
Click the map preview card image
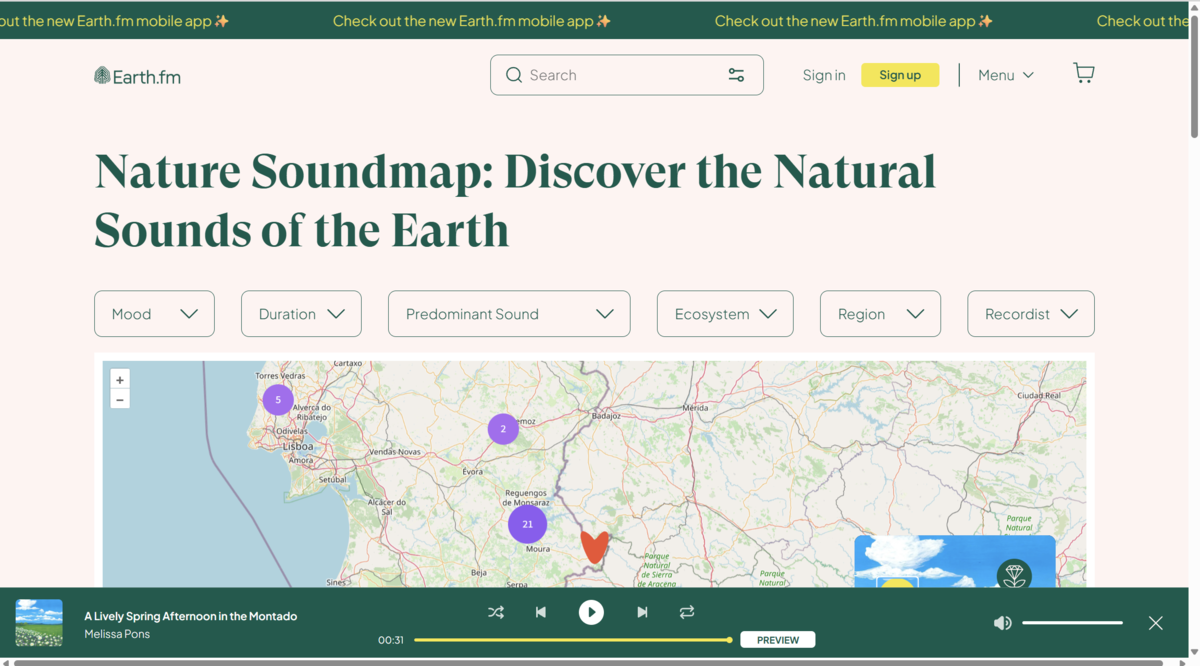(955, 562)
